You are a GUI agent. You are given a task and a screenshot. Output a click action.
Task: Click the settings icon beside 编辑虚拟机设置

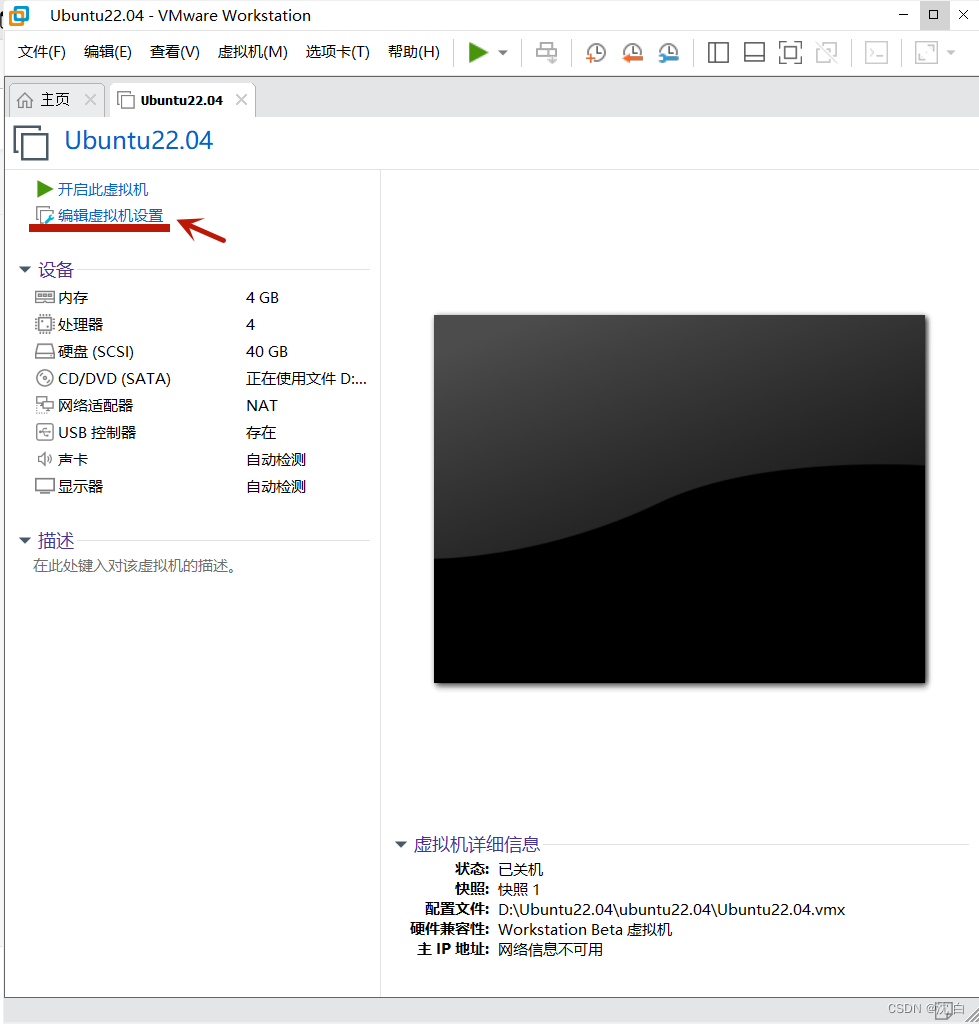point(44,216)
